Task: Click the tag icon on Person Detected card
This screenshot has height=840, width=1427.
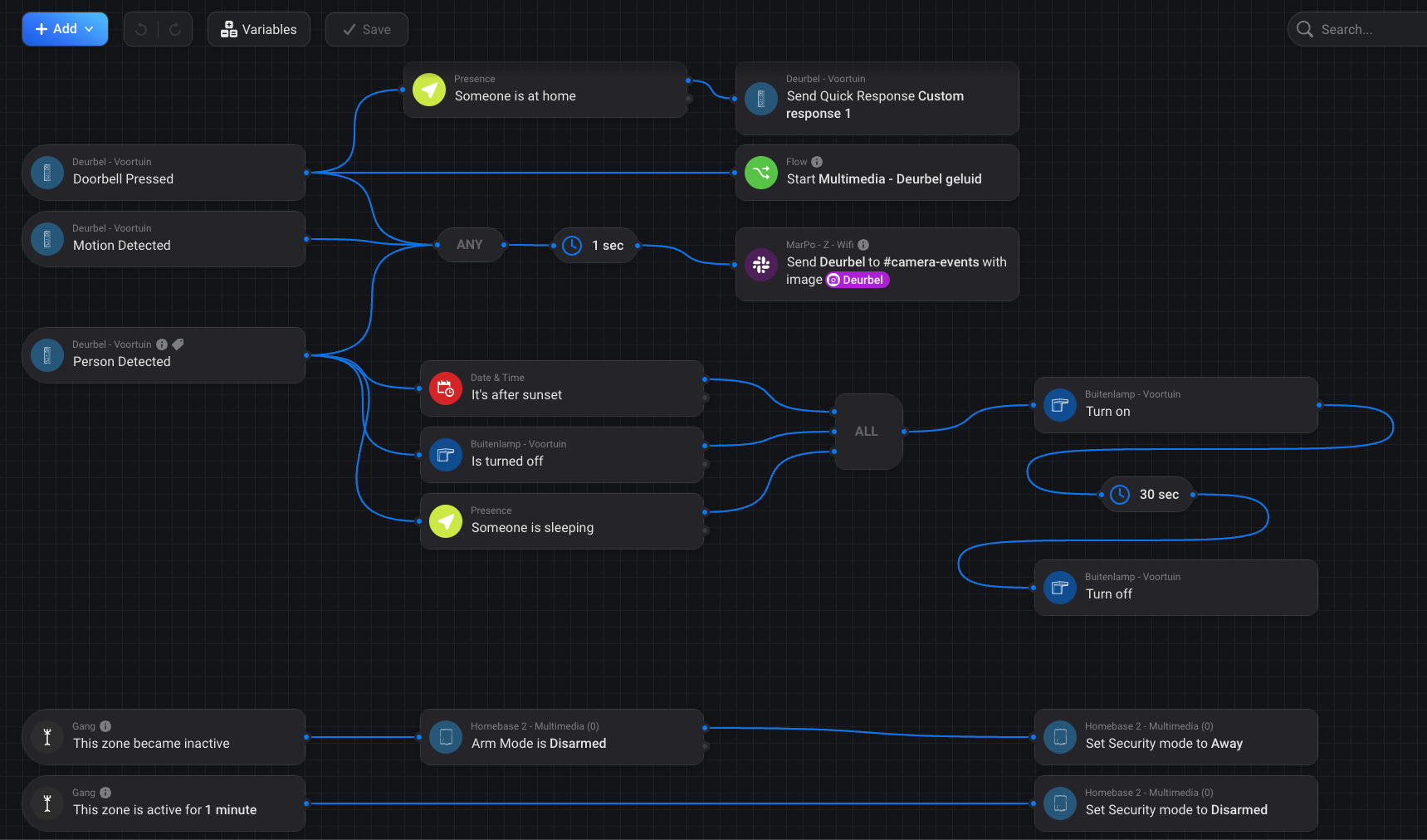Action: (178, 344)
